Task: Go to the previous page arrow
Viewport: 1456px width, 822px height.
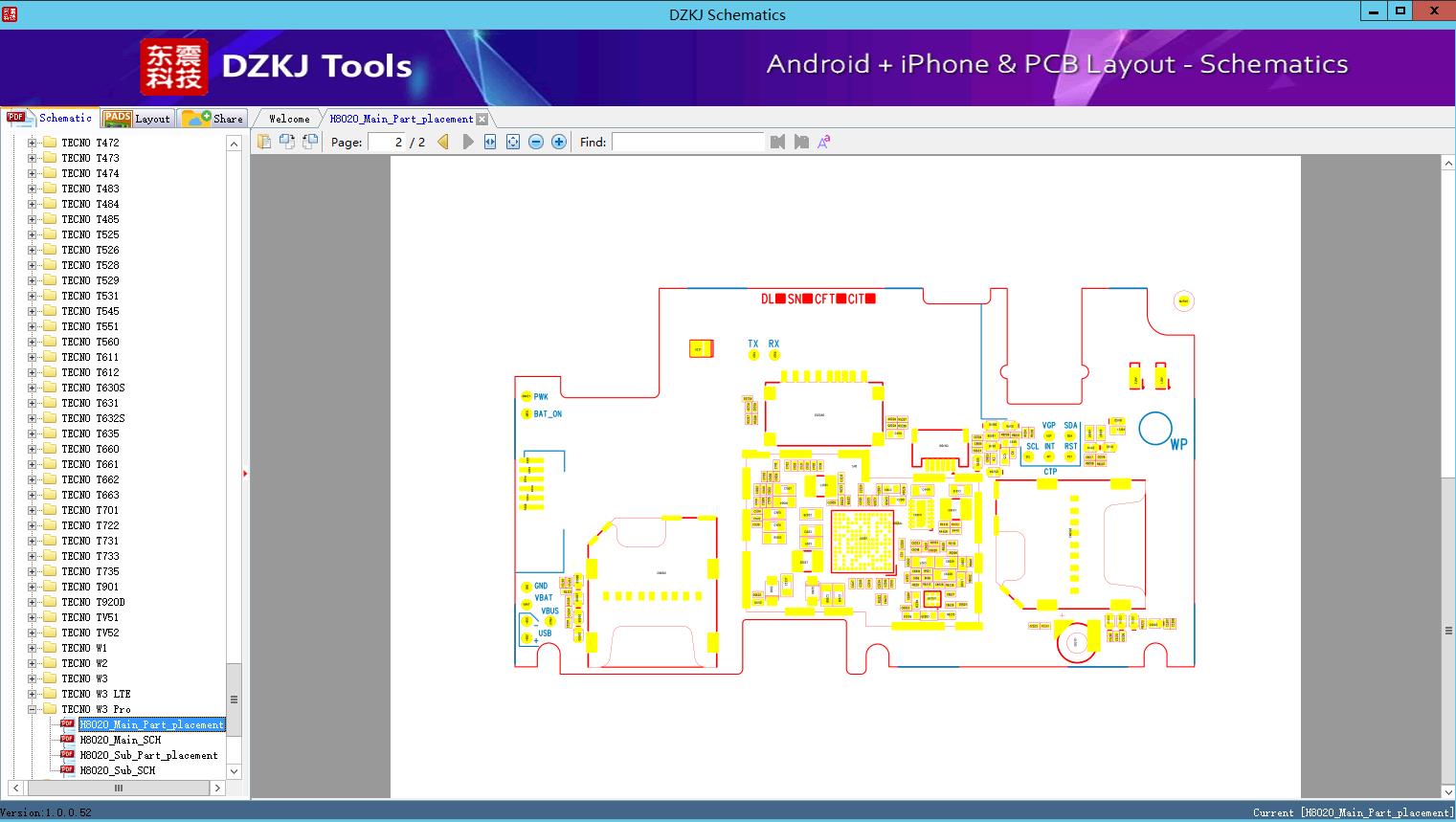Action: point(443,142)
